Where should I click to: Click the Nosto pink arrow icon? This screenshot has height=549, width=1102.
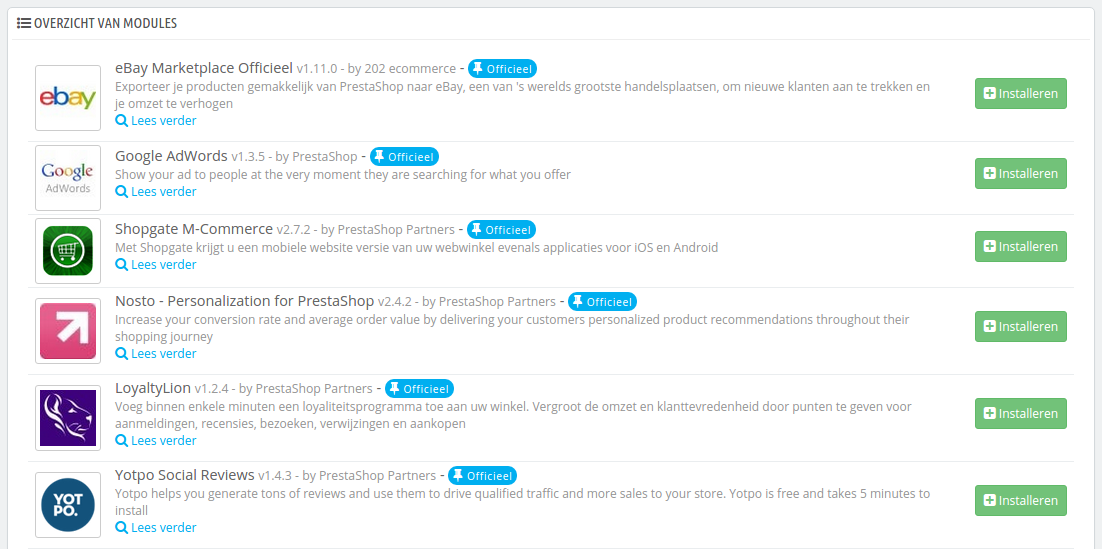click(68, 331)
